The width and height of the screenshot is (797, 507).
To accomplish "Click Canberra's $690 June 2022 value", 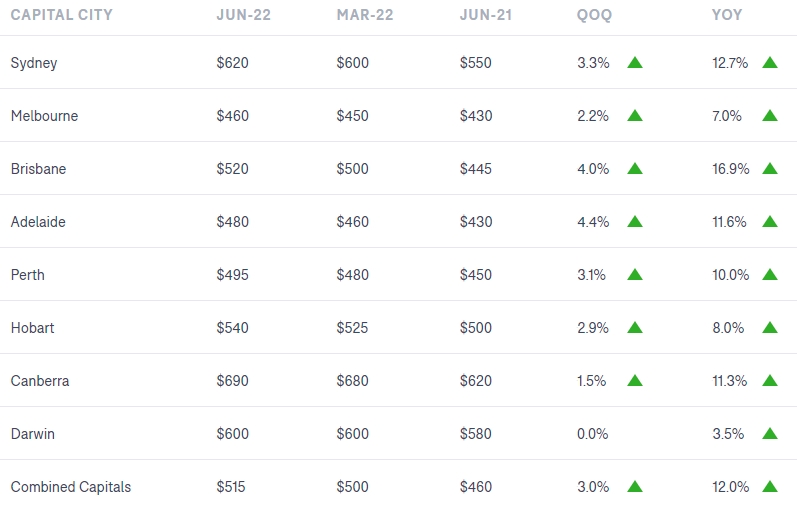I will pos(232,380).
